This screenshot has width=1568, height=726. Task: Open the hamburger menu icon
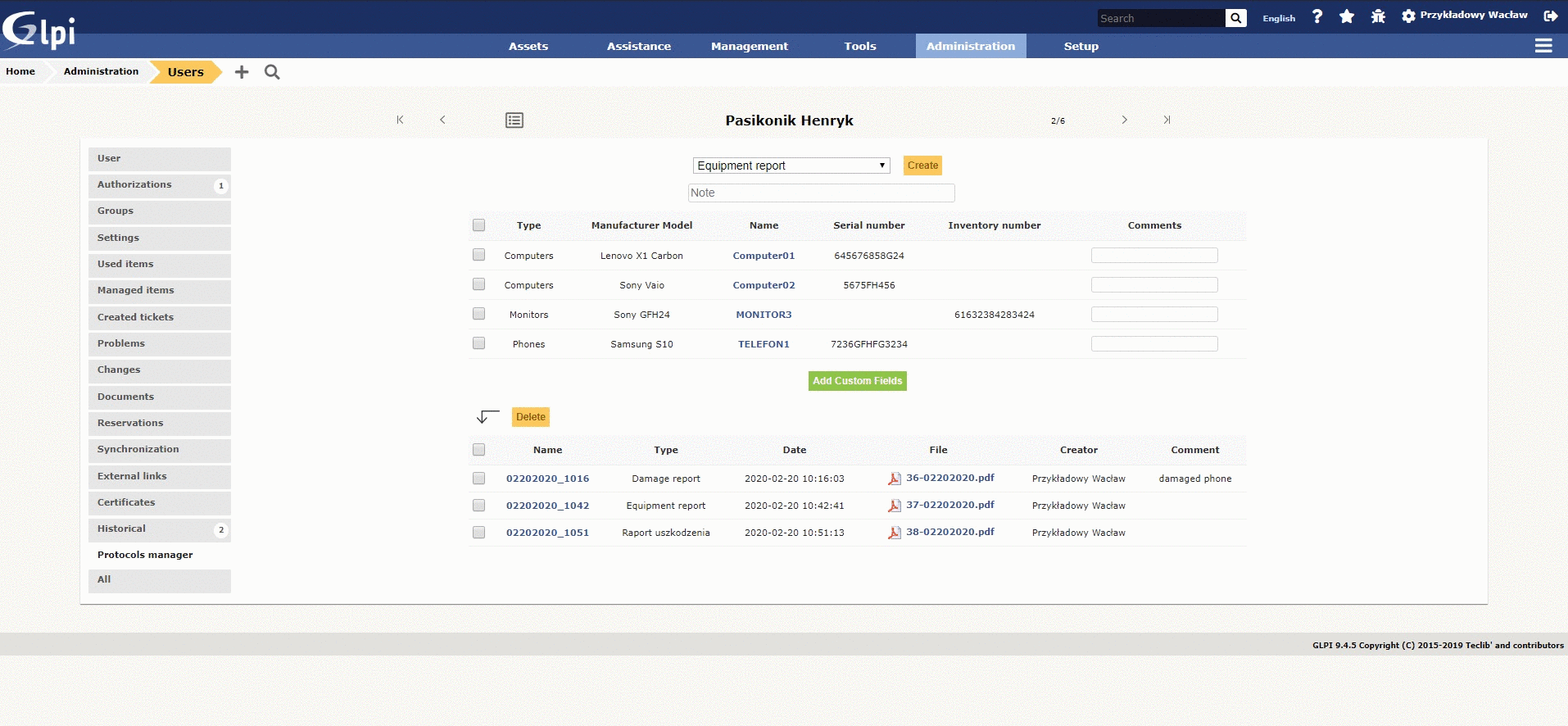[x=1543, y=46]
